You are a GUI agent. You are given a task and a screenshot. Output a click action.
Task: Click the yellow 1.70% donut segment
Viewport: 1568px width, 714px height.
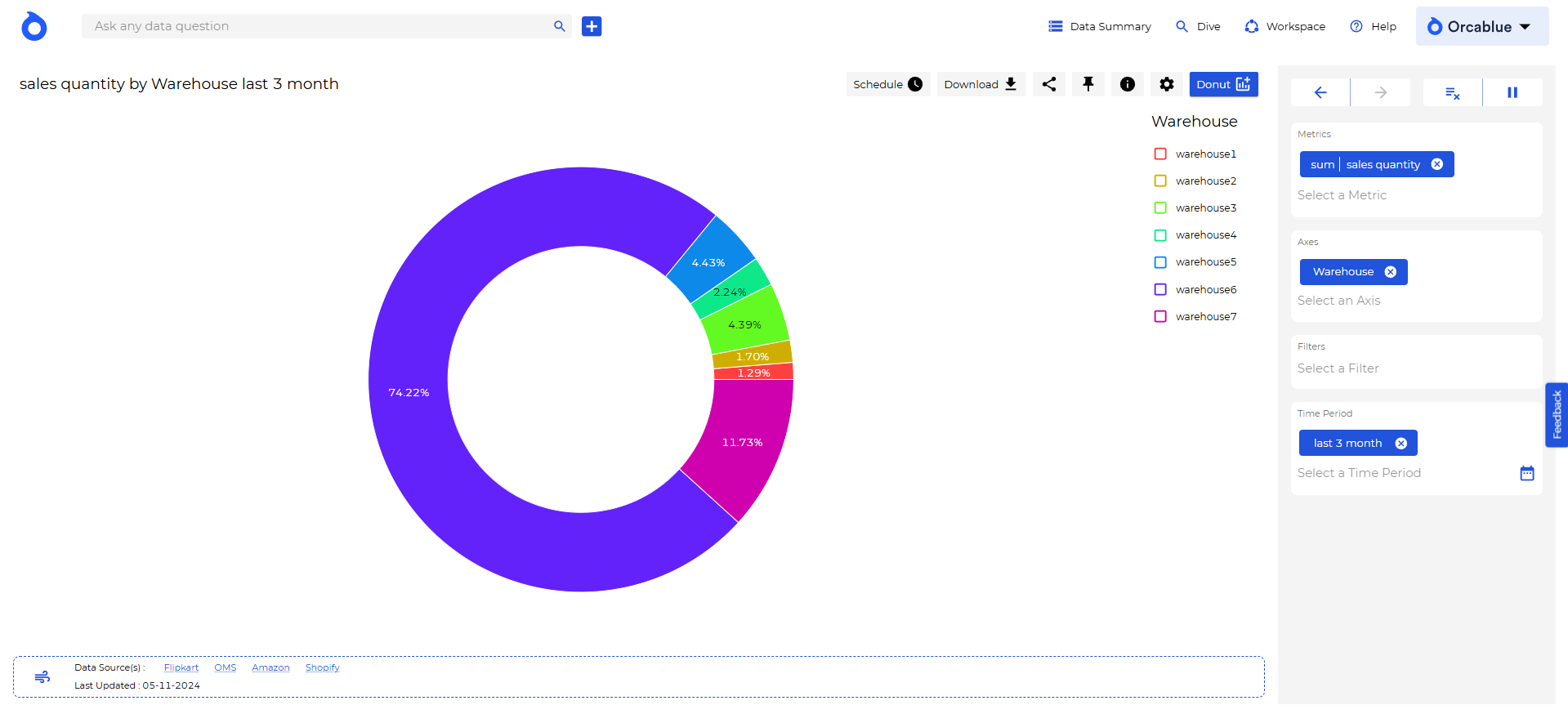click(752, 356)
